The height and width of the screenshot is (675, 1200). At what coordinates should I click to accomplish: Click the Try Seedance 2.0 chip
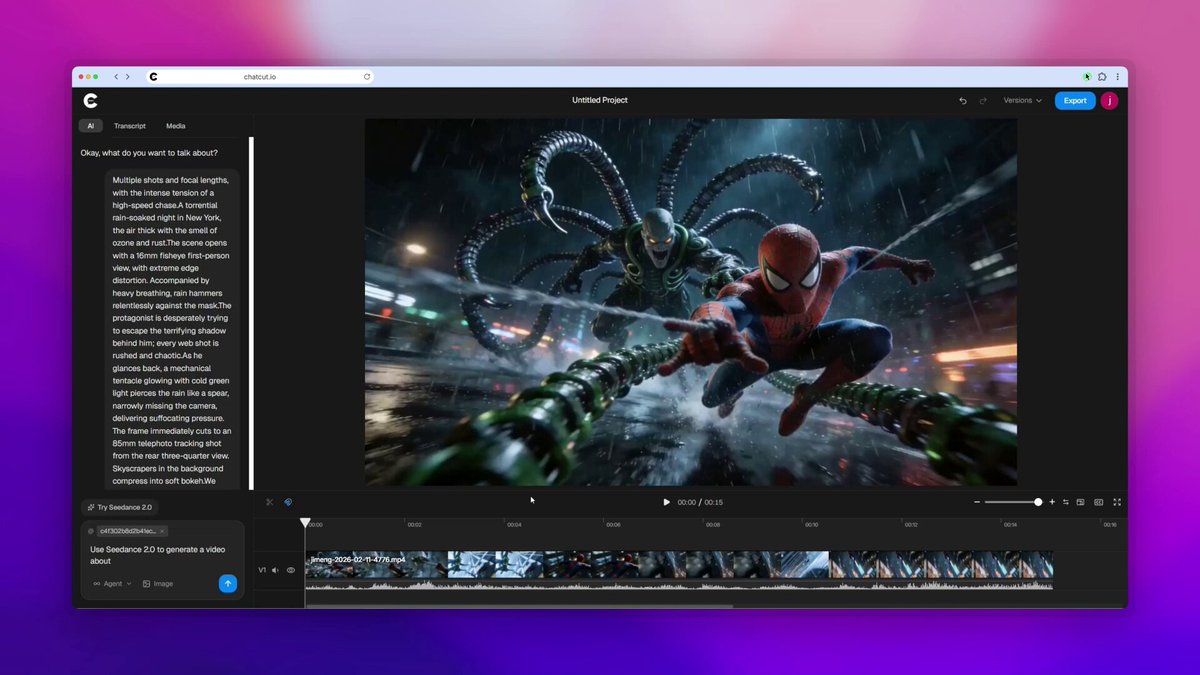(119, 507)
